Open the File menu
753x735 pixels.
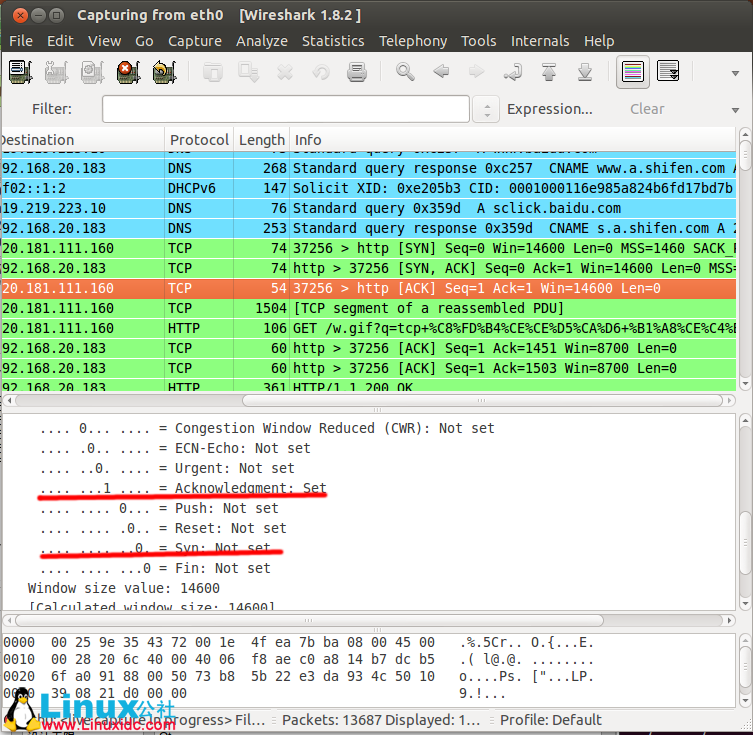[x=21, y=41]
